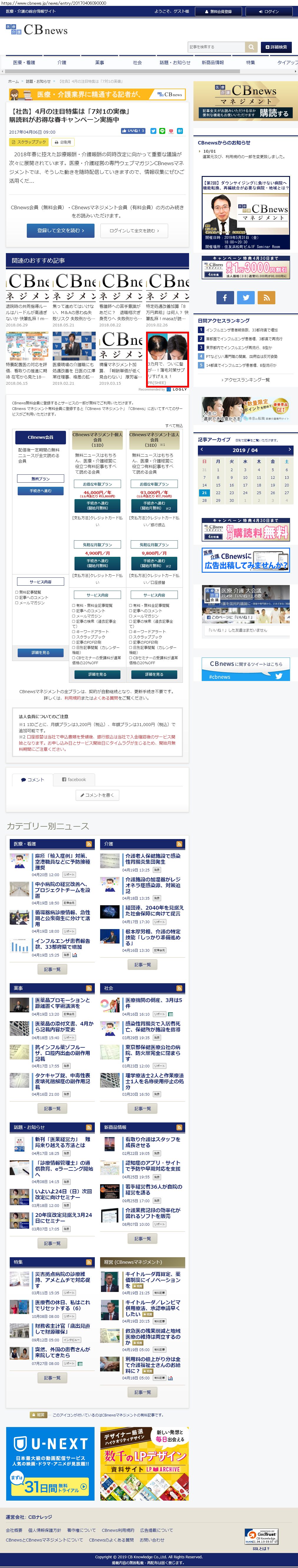Open RSS feed for 社会 category
Viewport: 298px width, 1568px height.
179,988
